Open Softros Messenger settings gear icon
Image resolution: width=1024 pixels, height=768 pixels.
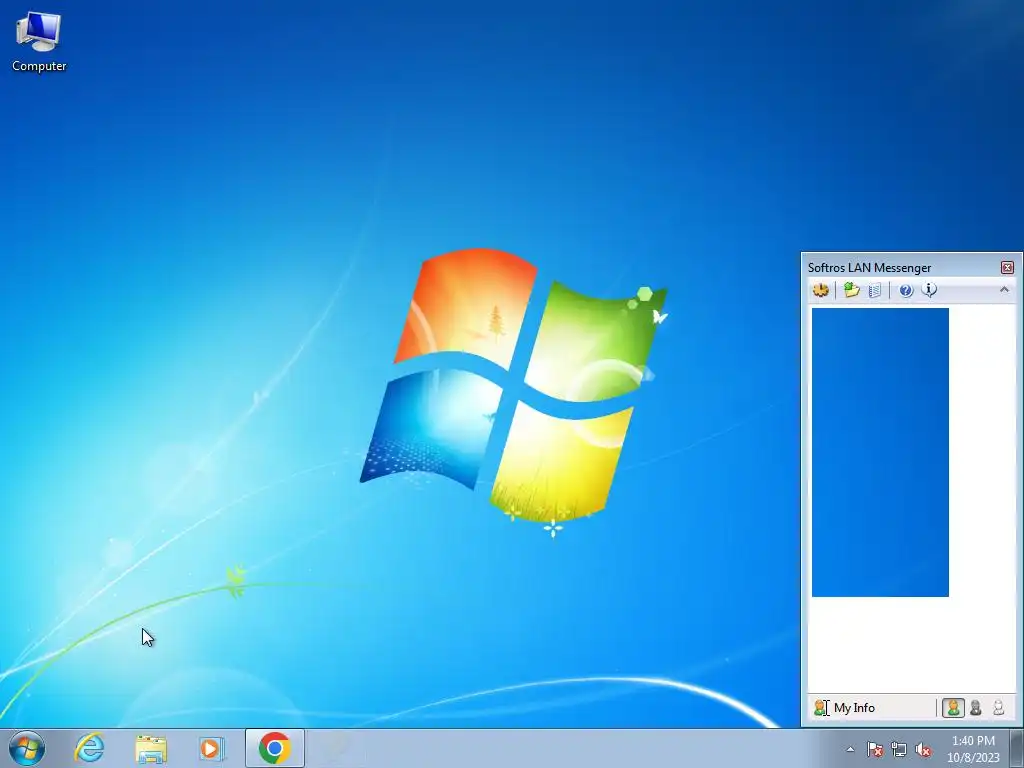821,290
